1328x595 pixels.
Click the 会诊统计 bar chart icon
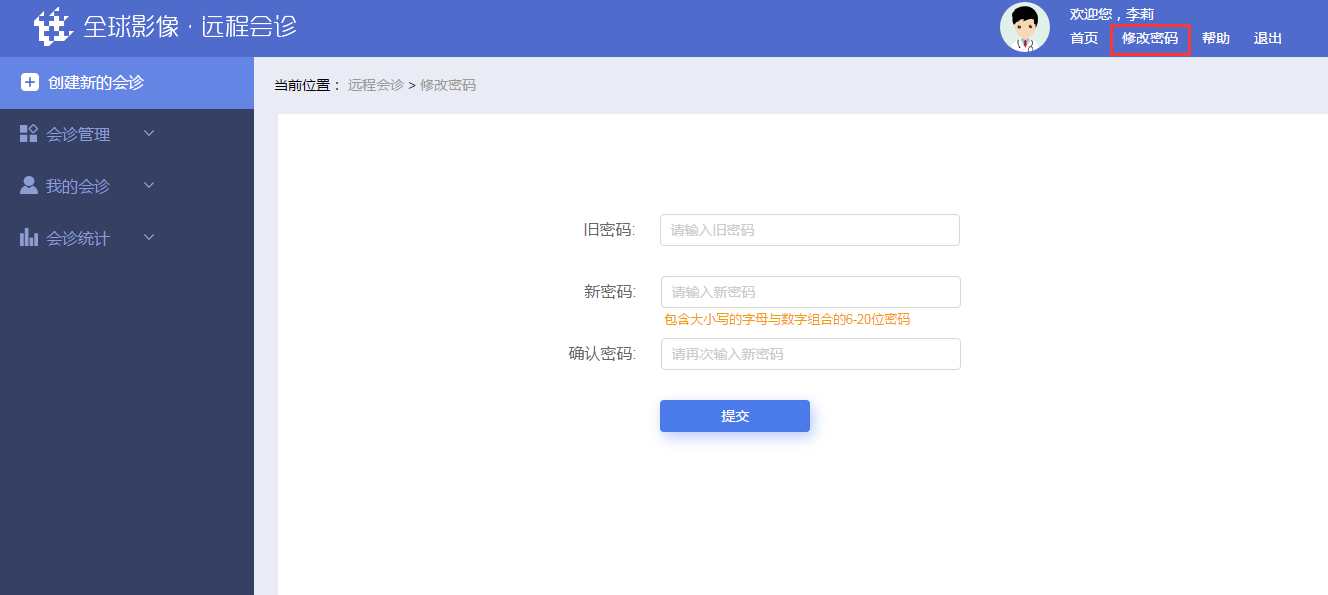coord(29,238)
